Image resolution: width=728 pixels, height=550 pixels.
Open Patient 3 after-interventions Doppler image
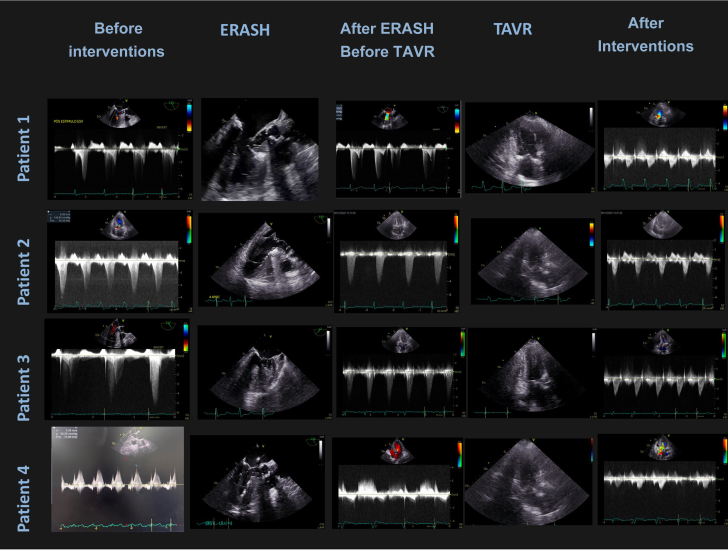663,373
